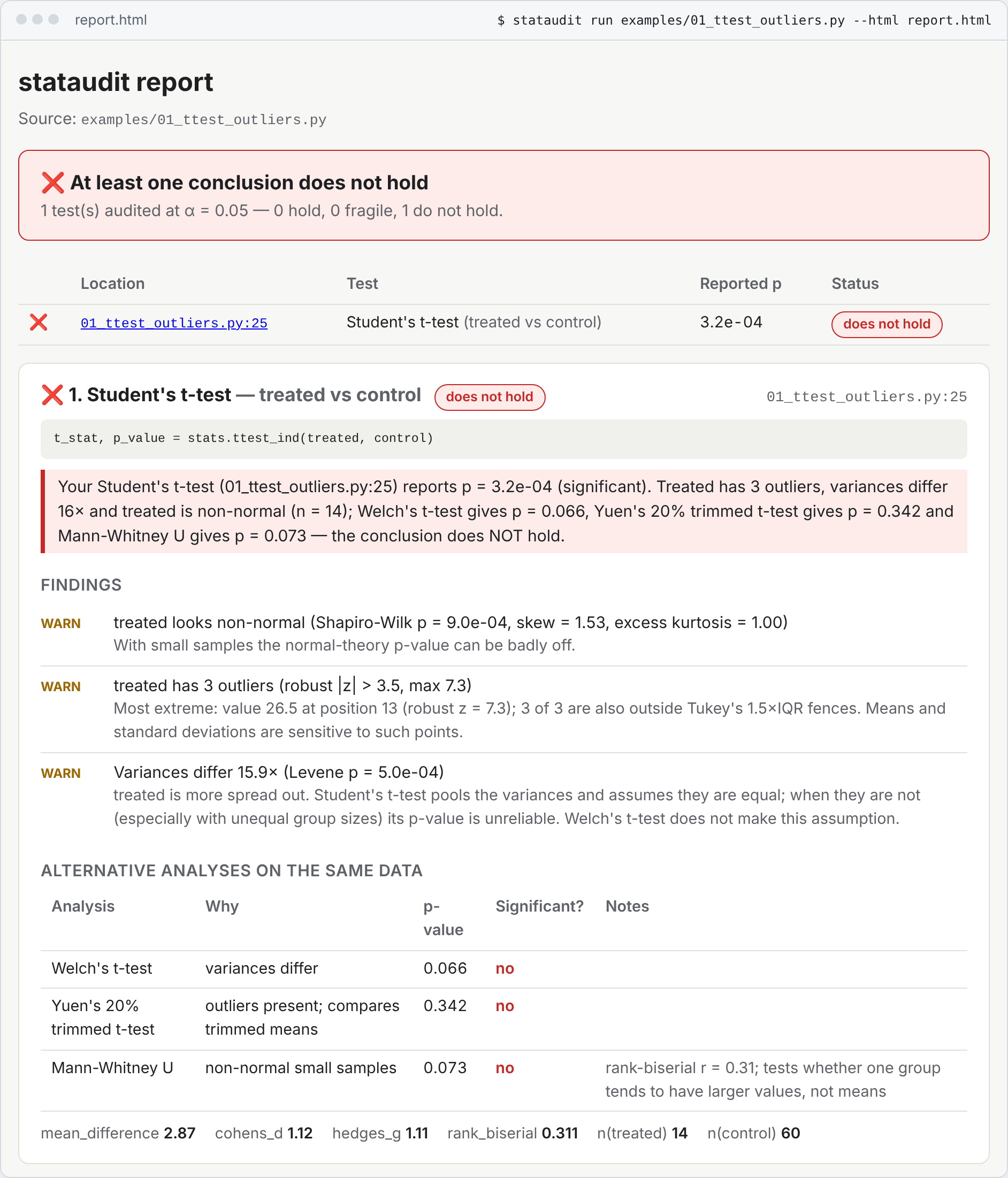Click the 'Reported p' column header
This screenshot has height=1178, width=1008.
point(740,284)
